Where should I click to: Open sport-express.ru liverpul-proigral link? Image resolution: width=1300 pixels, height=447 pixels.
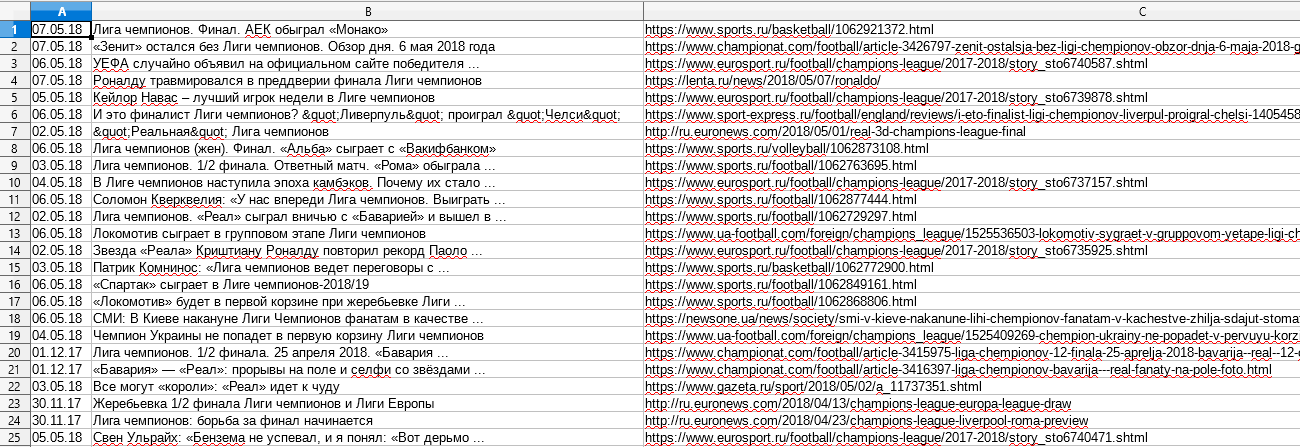[972, 115]
